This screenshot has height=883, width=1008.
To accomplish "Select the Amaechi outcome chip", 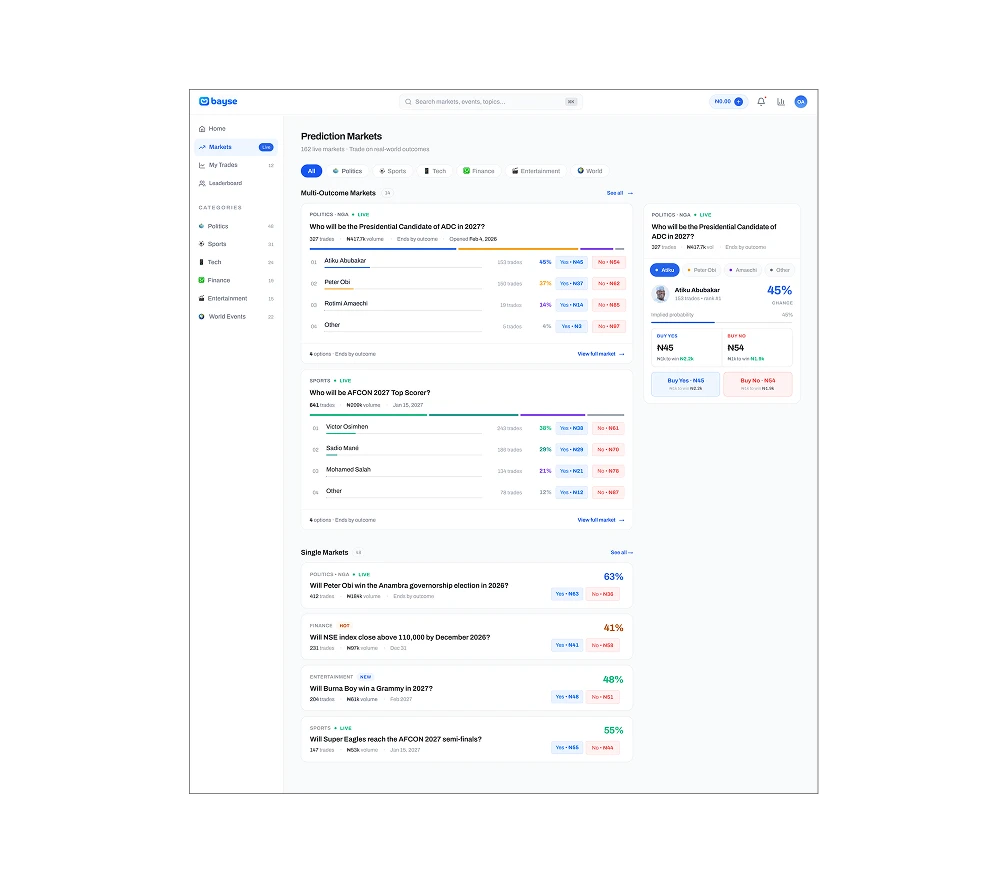I will point(742,270).
